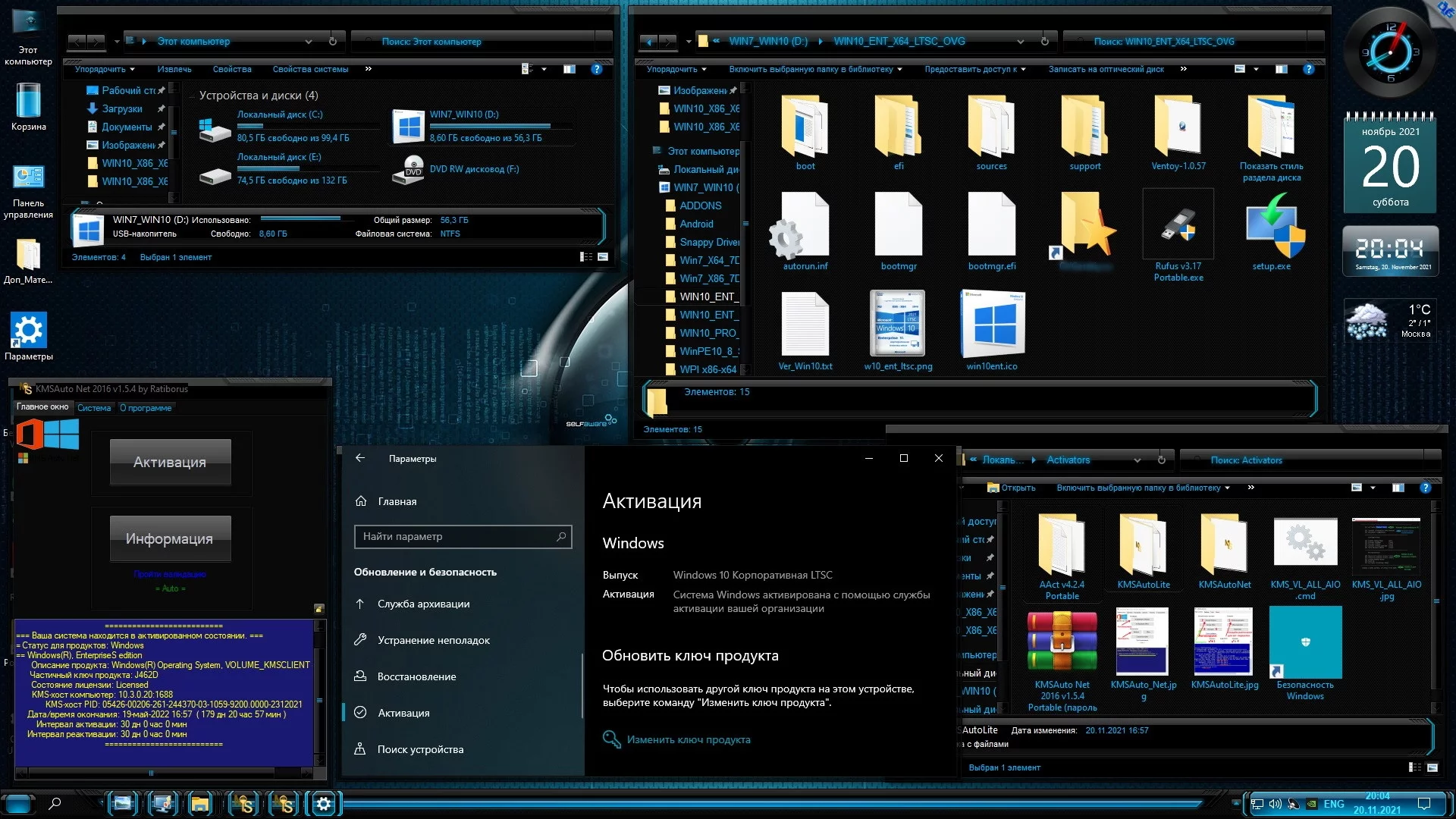Expand address bar history in Activators window
The width and height of the screenshot is (1456, 819).
coord(1137,460)
